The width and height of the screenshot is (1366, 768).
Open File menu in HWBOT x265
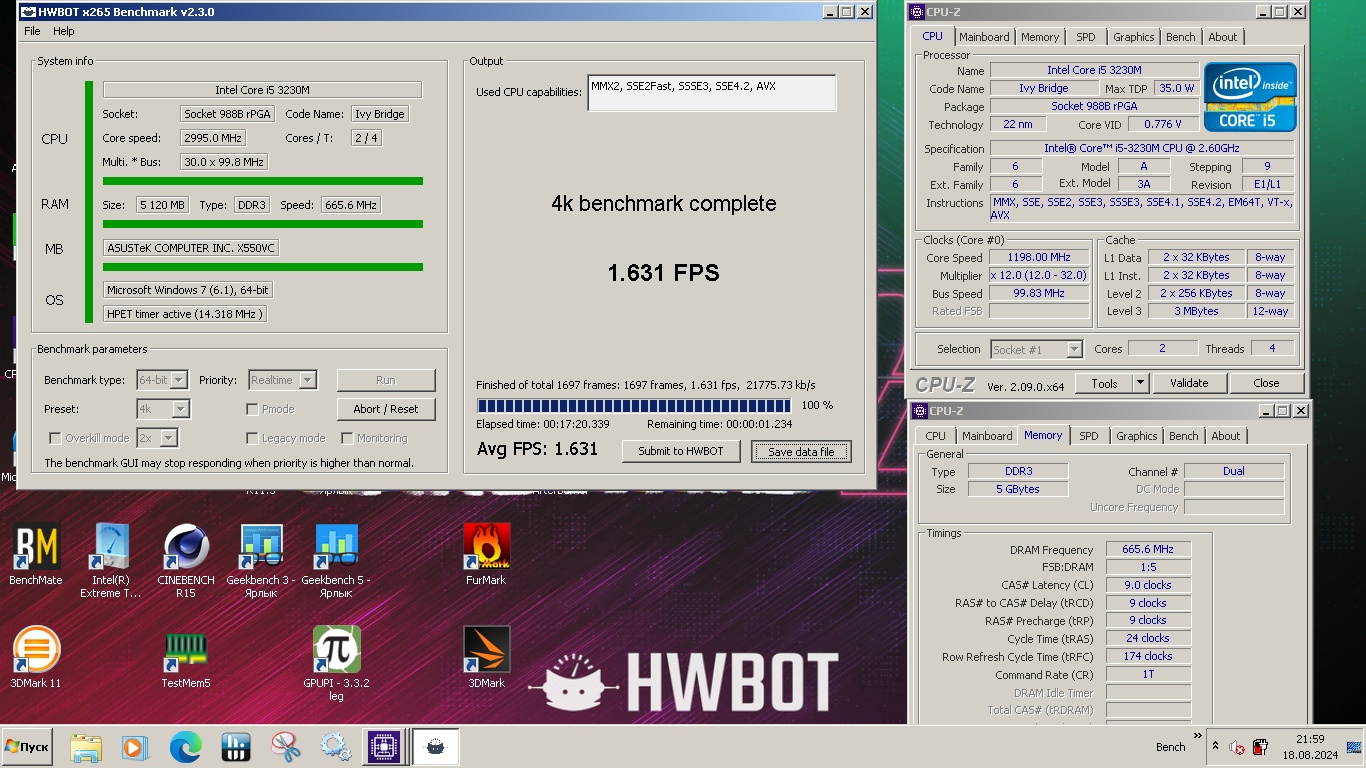click(x=33, y=31)
